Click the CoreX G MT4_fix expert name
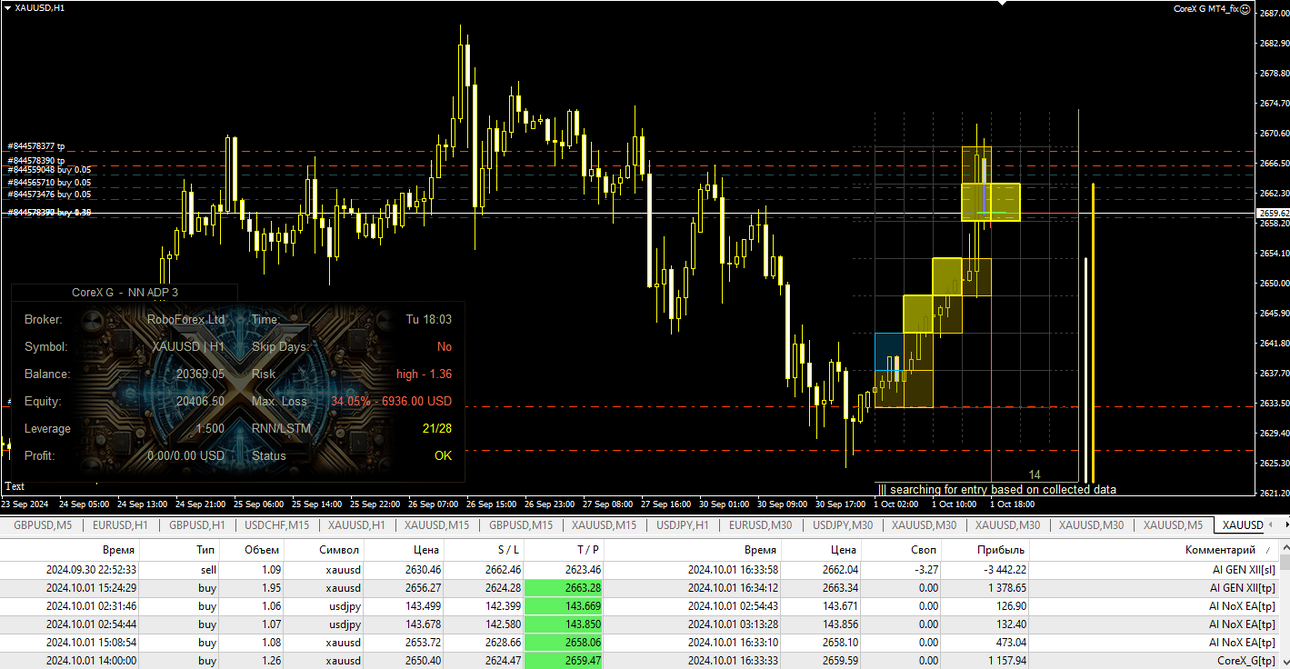The image size is (1290, 669). point(1205,8)
